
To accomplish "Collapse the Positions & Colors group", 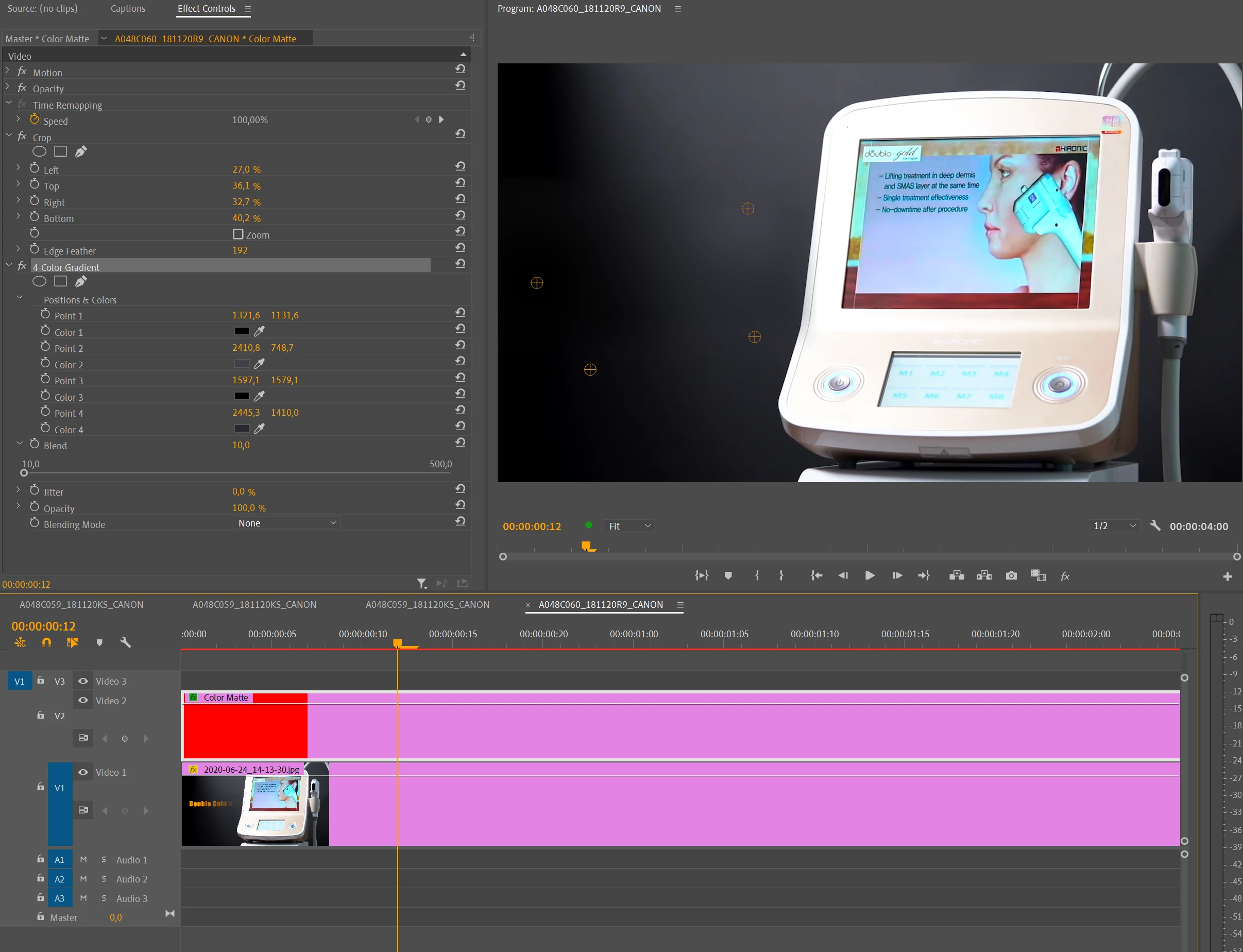I will tap(20, 298).
